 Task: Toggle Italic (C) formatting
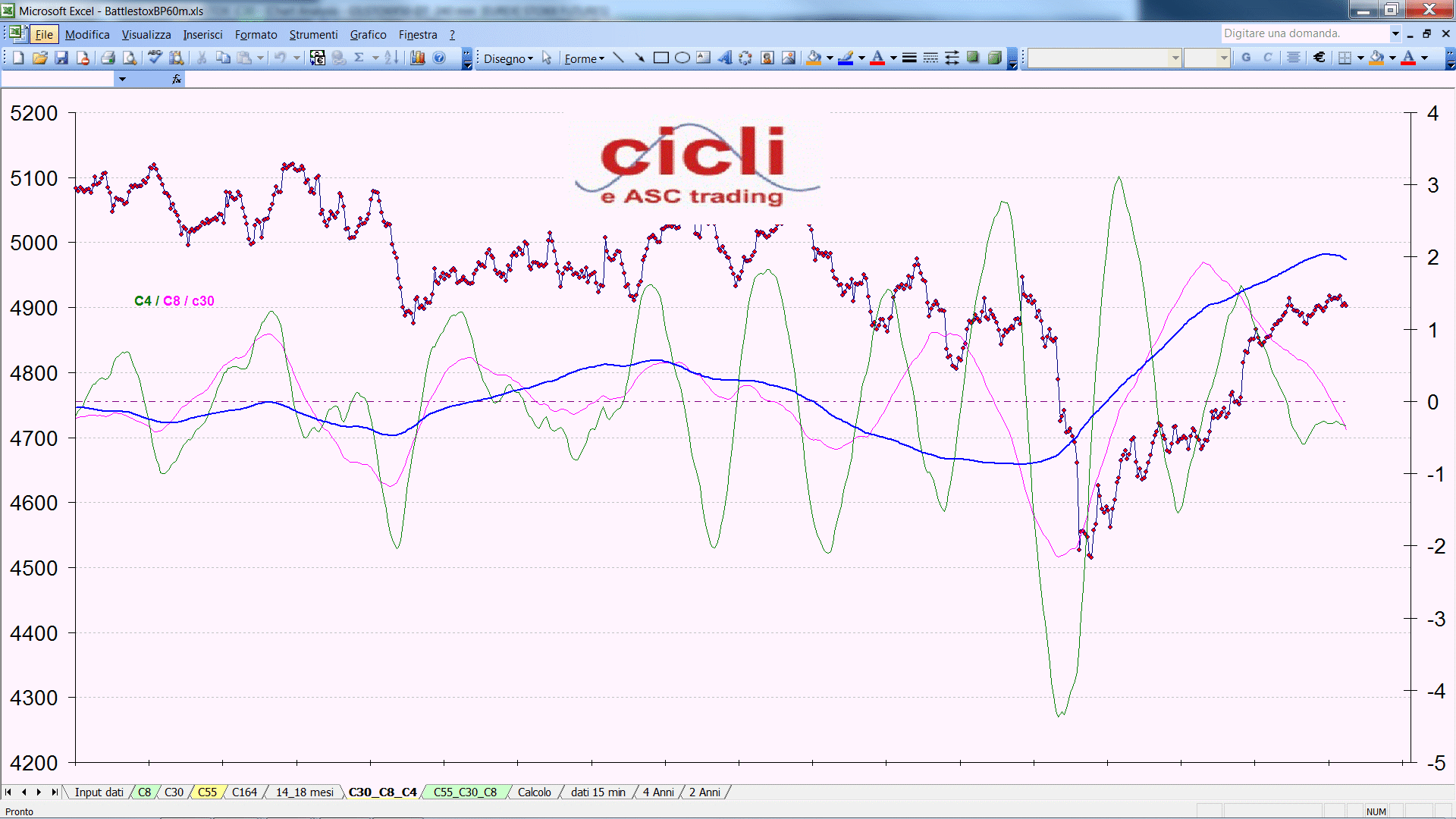tap(1267, 58)
